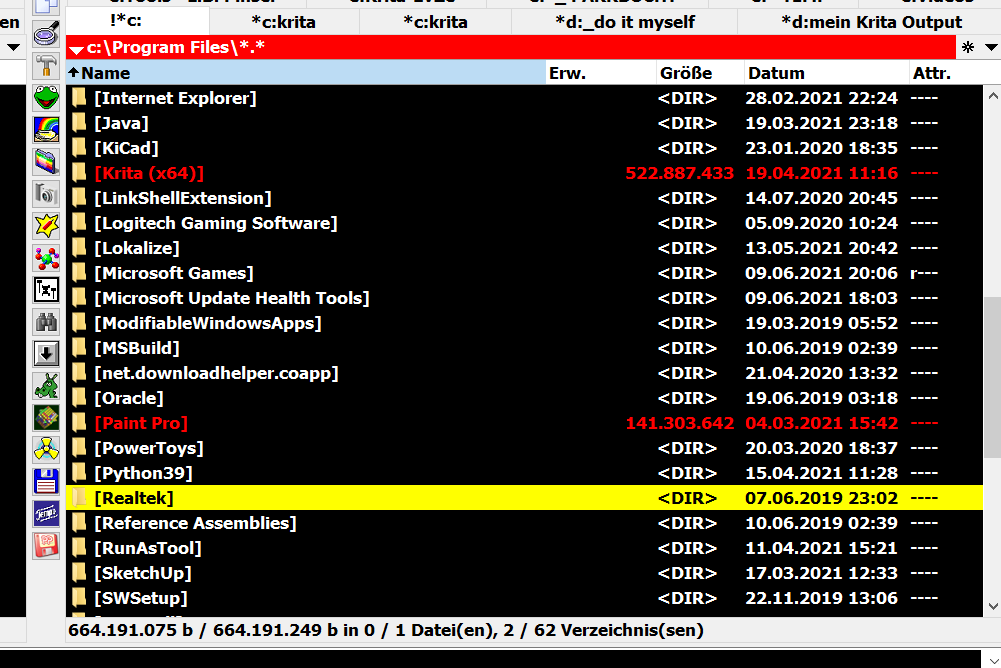This screenshot has width=1001, height=668.
Task: Click the pink floppy PP icon
Action: point(46,545)
